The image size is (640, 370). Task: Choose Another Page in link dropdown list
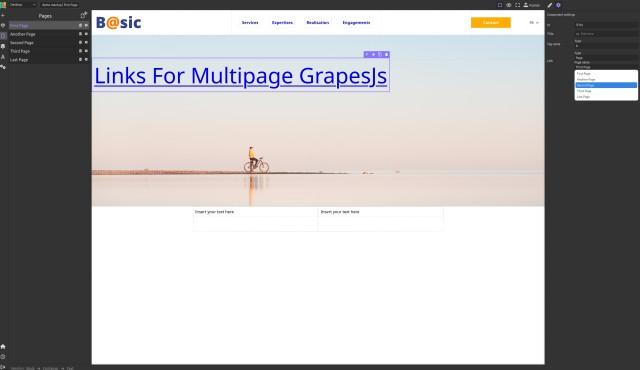tap(606, 80)
